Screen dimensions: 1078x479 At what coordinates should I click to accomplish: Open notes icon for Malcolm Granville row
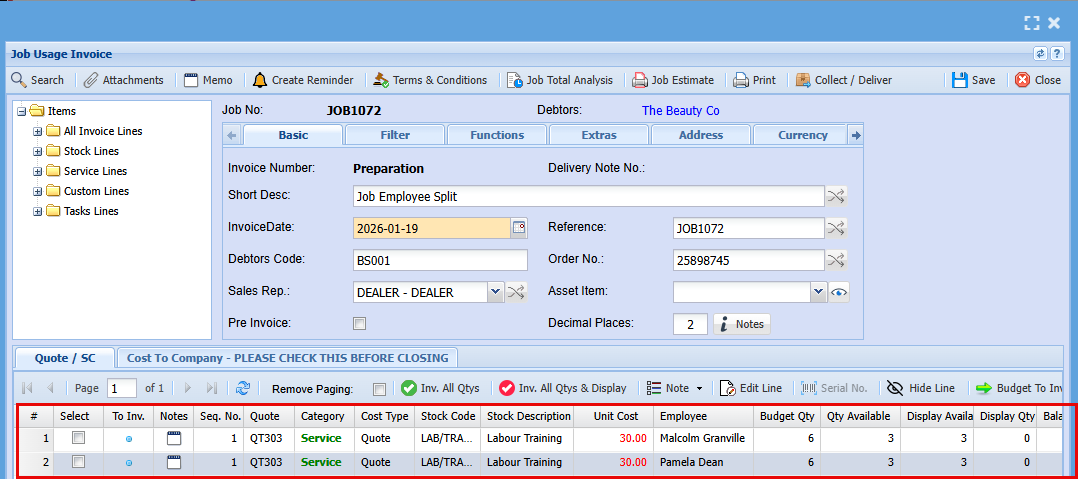pyautogui.click(x=174, y=438)
